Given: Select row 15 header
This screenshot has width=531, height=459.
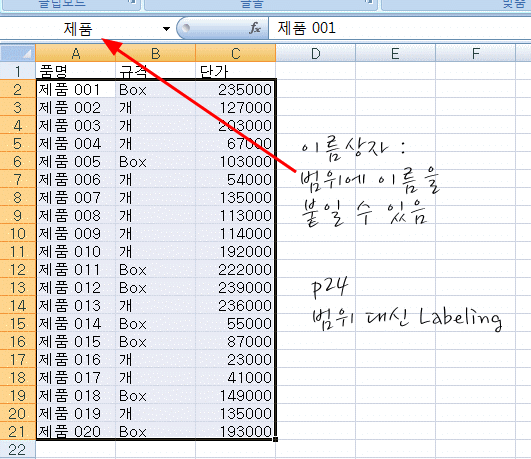Looking at the screenshot, I should 18,323.
